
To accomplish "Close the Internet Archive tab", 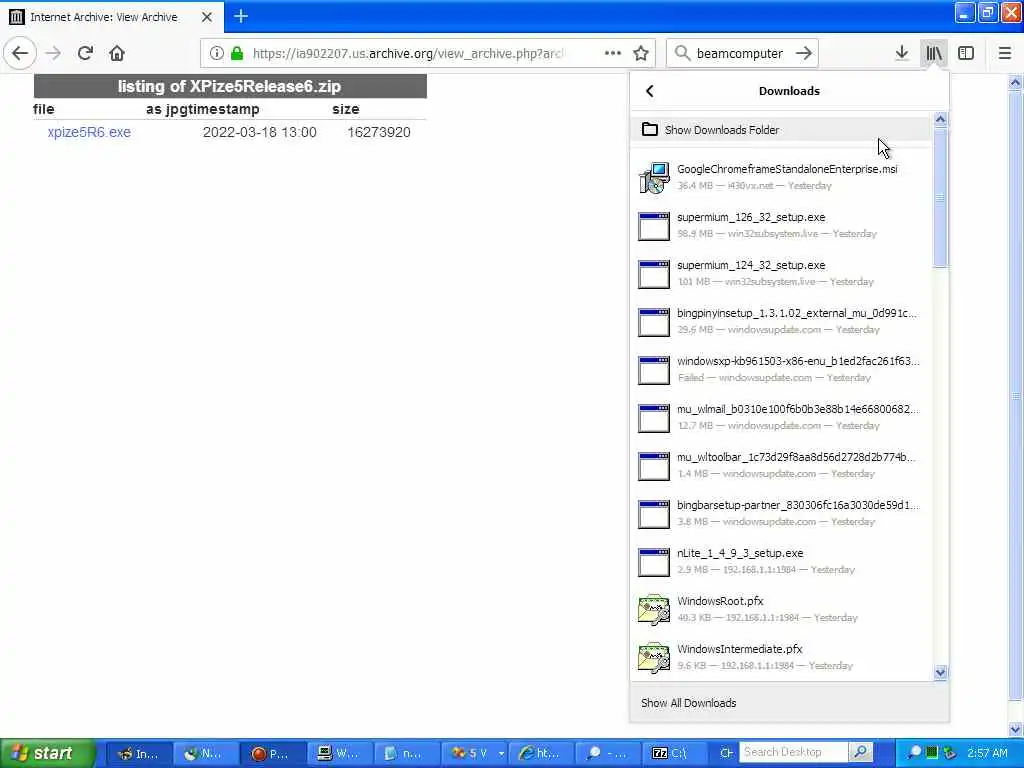I will pos(207,17).
